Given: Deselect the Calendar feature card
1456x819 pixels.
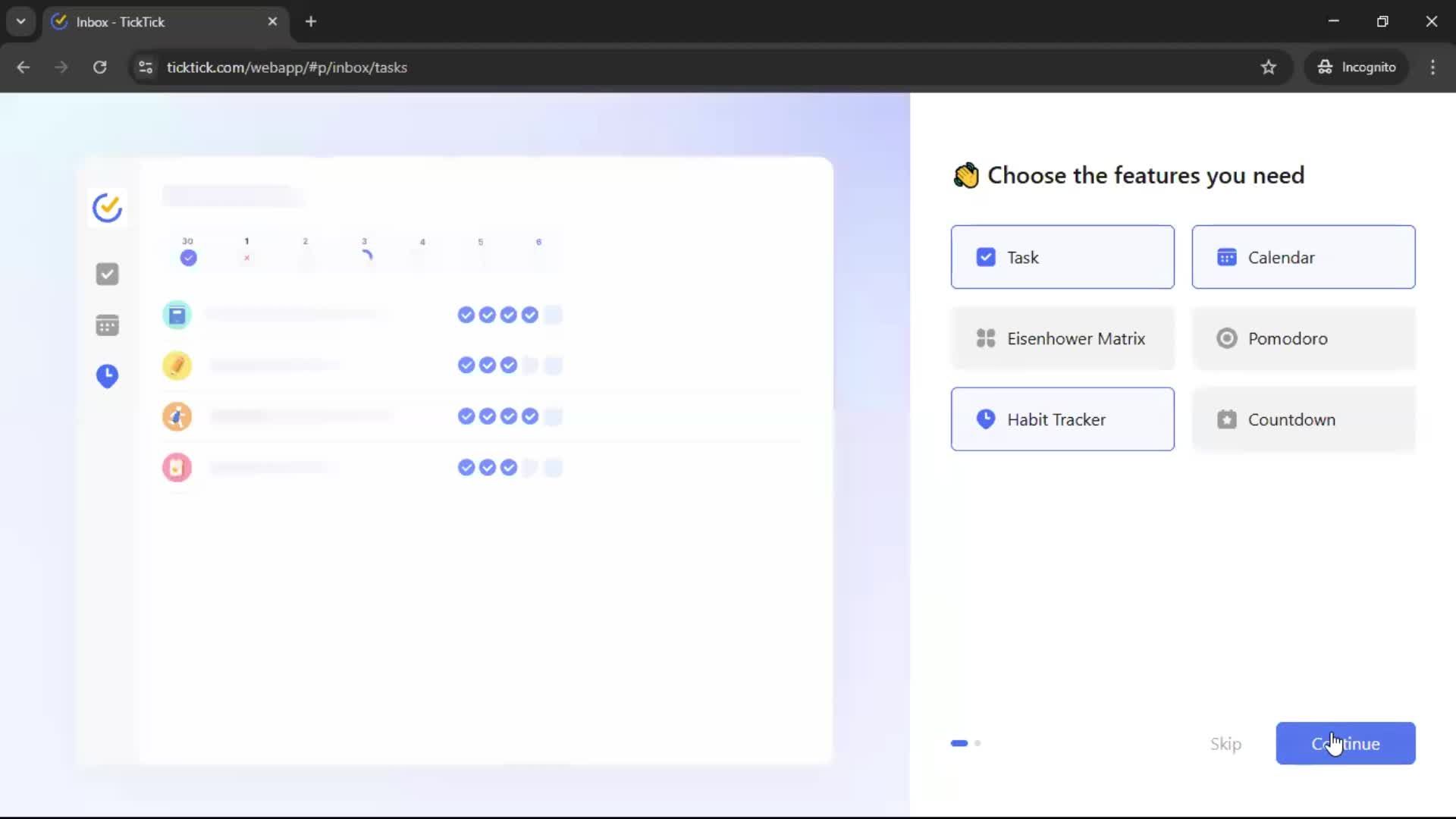Looking at the screenshot, I should [x=1303, y=257].
